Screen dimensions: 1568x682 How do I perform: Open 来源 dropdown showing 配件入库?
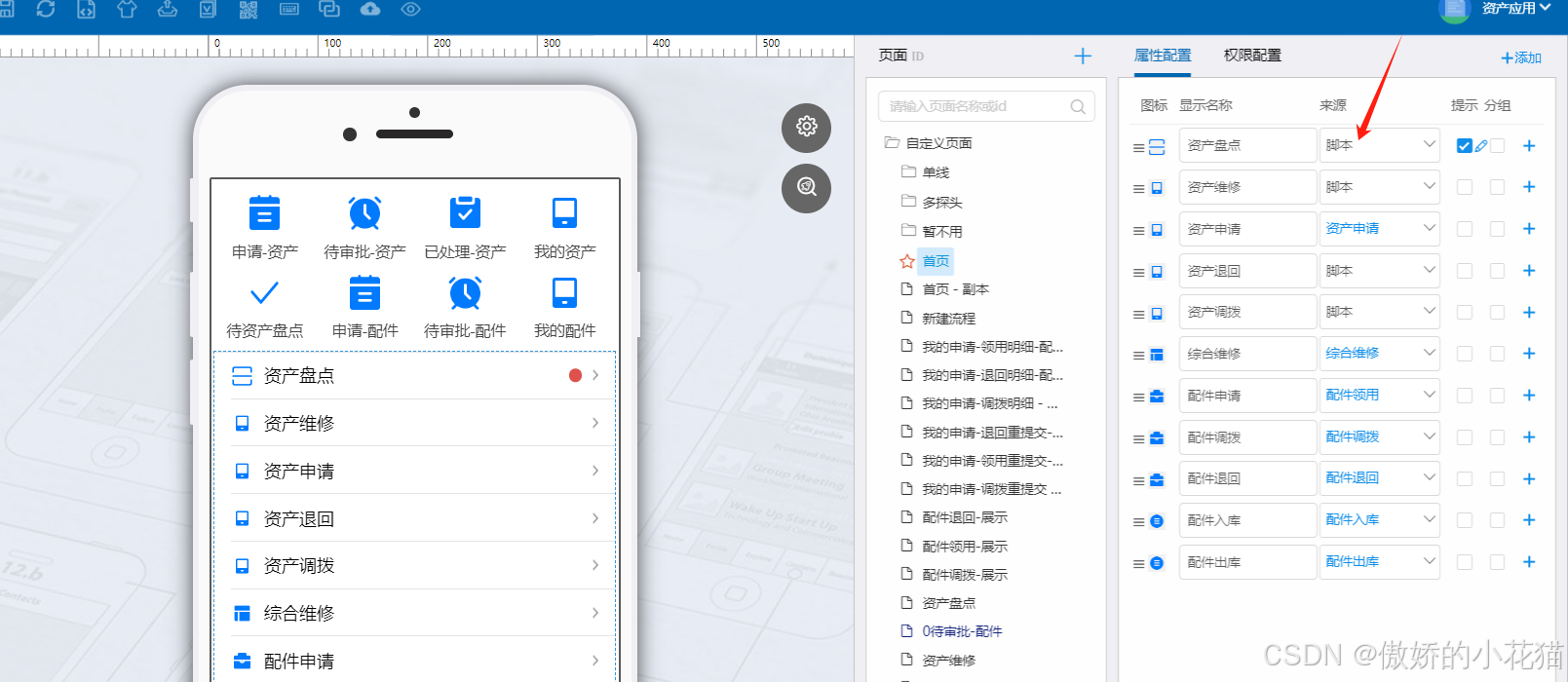pyautogui.click(x=1380, y=520)
